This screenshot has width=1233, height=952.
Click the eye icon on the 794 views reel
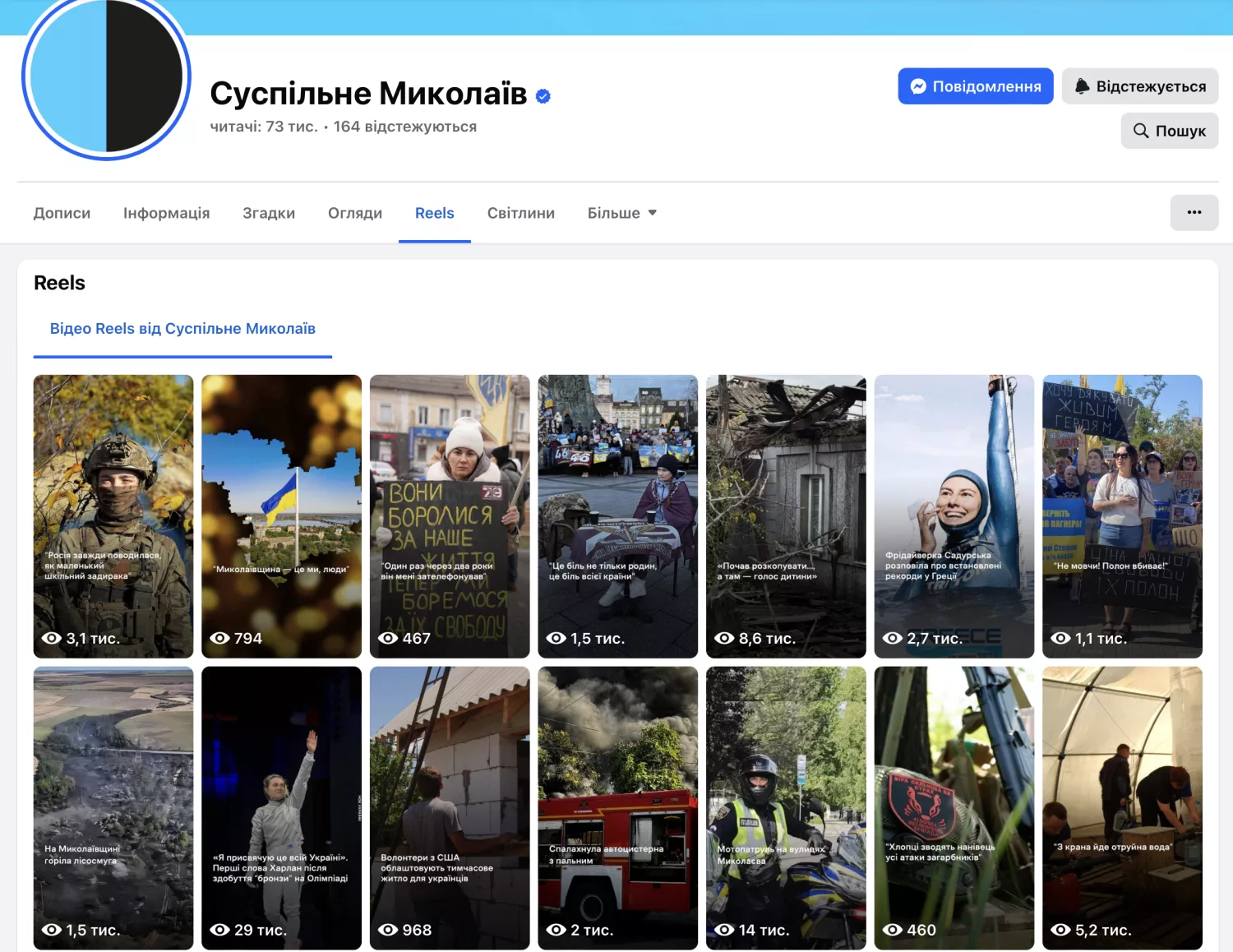[219, 638]
